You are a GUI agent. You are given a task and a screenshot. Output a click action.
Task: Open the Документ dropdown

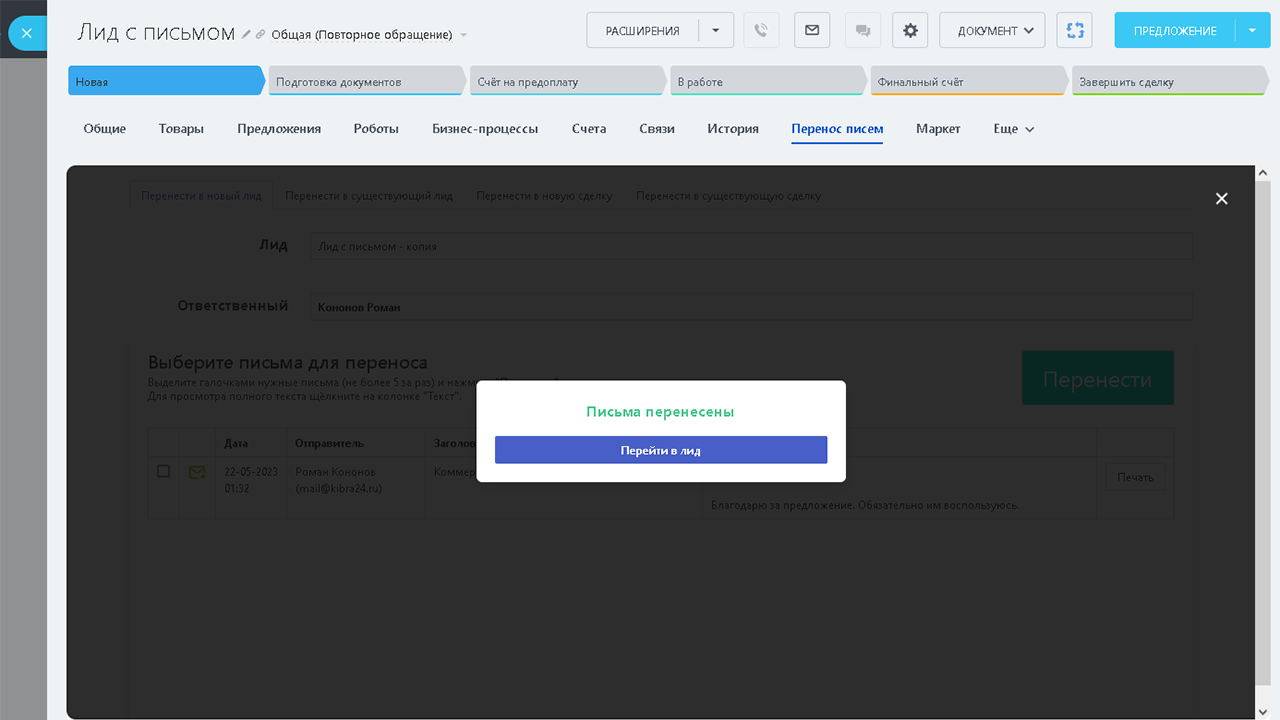click(992, 30)
